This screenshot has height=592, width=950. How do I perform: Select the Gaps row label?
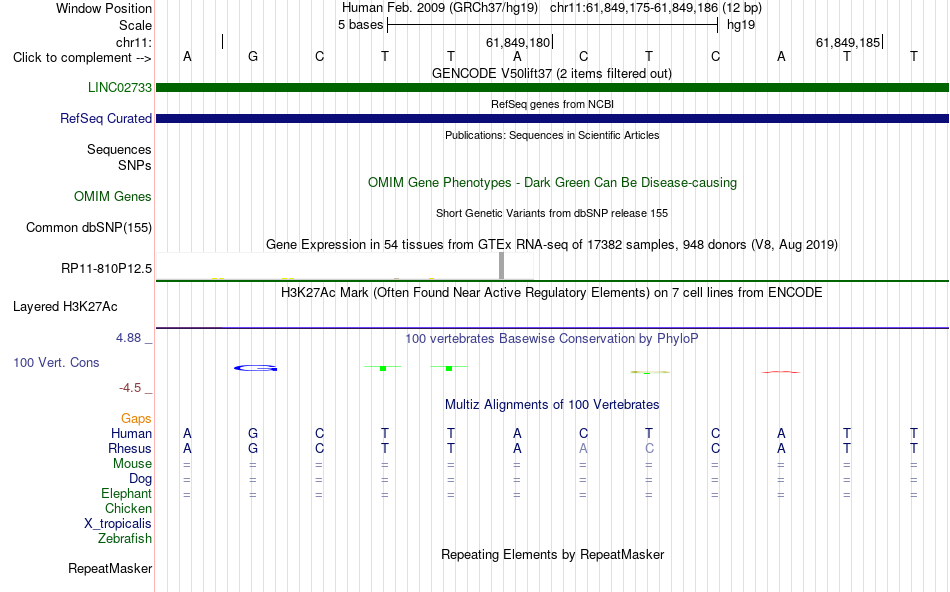[136, 419]
